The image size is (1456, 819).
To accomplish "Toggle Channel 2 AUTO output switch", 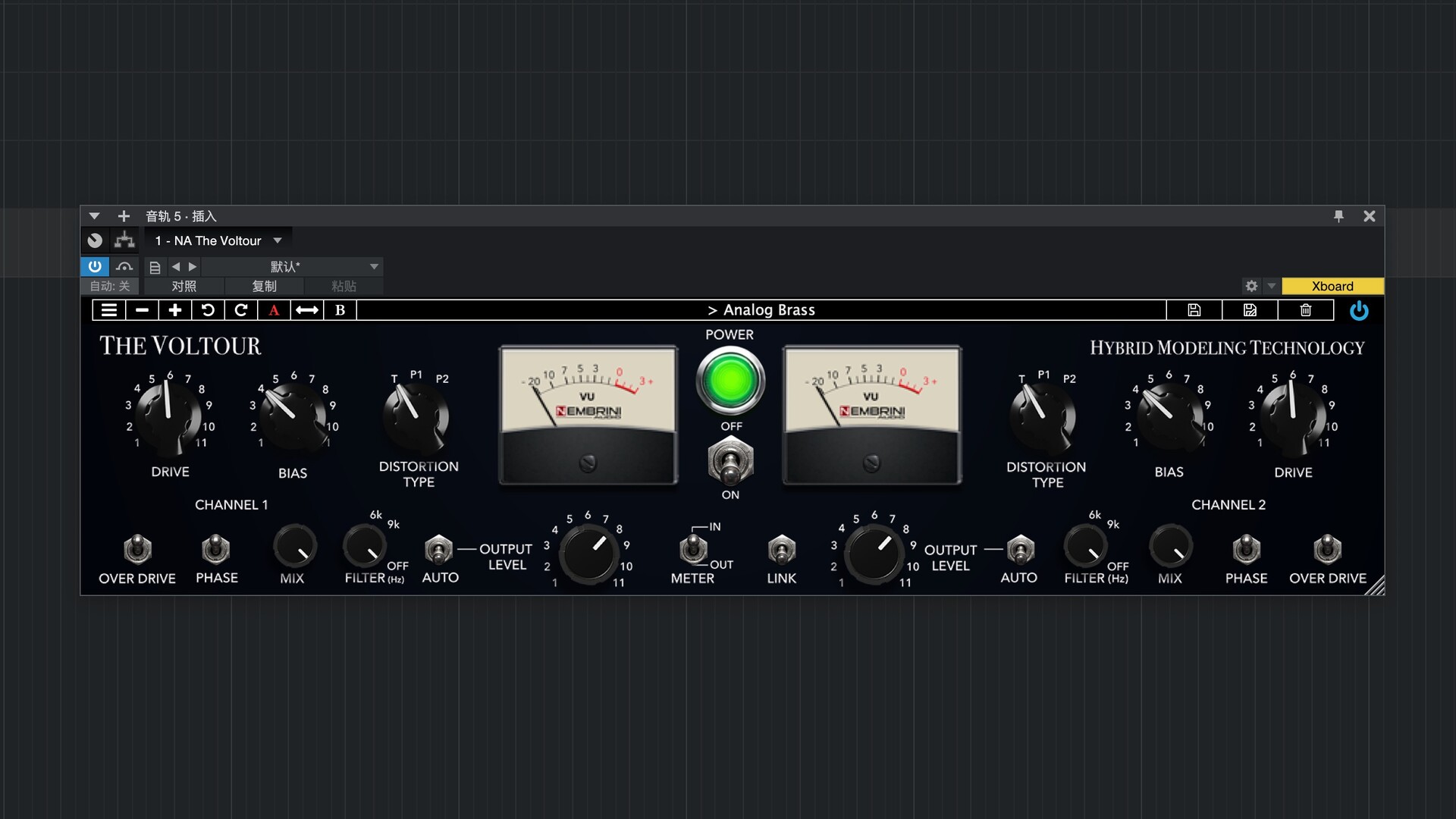I will coord(1021,549).
